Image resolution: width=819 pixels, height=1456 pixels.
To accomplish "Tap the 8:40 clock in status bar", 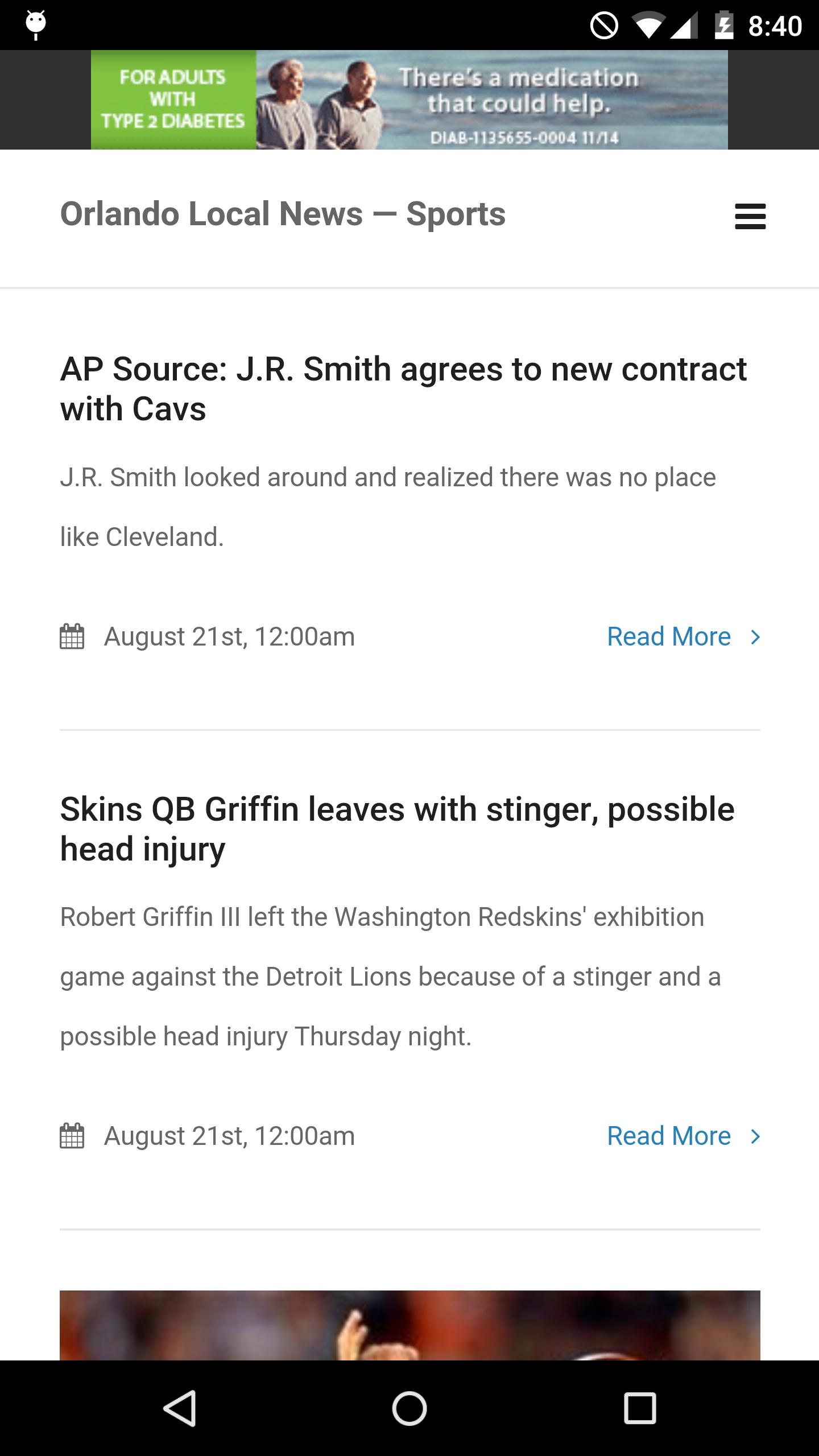I will [775, 26].
